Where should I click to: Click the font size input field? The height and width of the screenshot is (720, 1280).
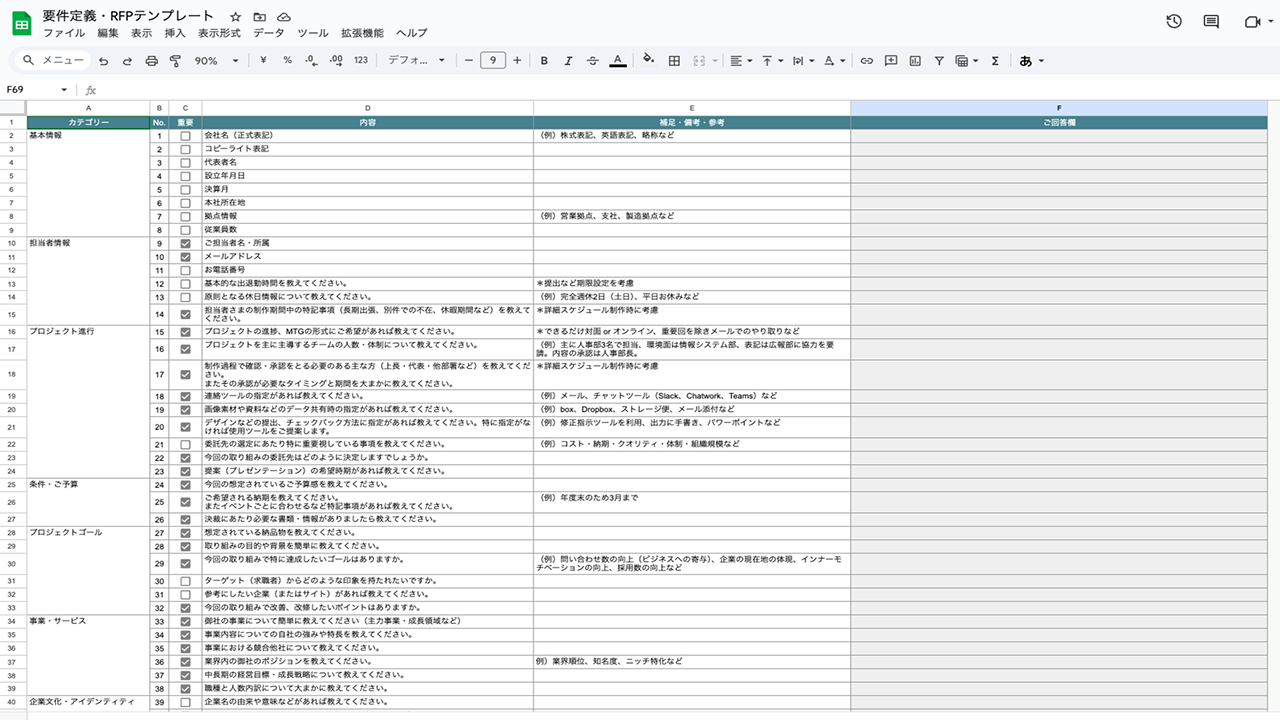pyautogui.click(x=492, y=61)
